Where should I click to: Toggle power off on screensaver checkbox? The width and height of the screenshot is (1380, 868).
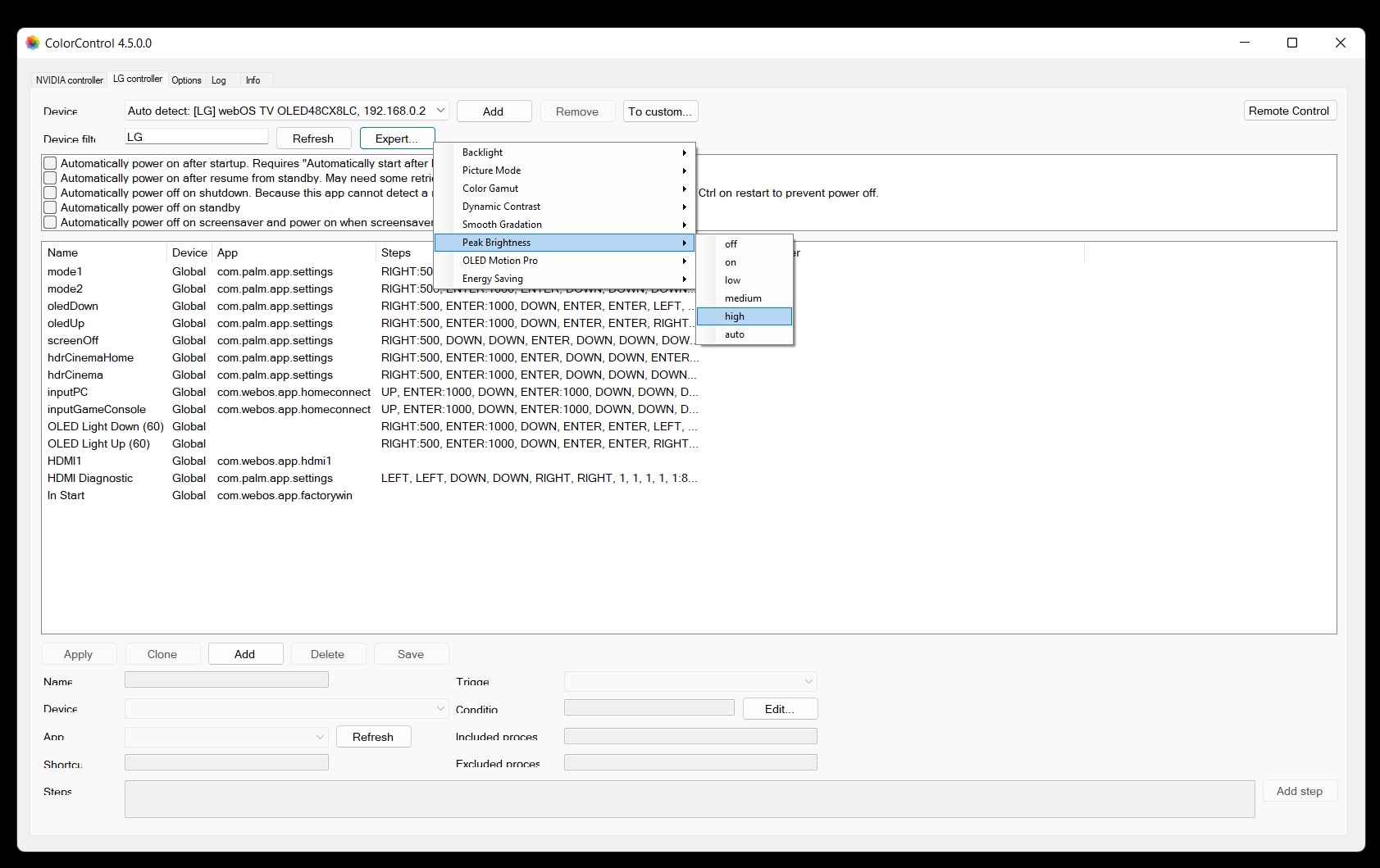(50, 222)
